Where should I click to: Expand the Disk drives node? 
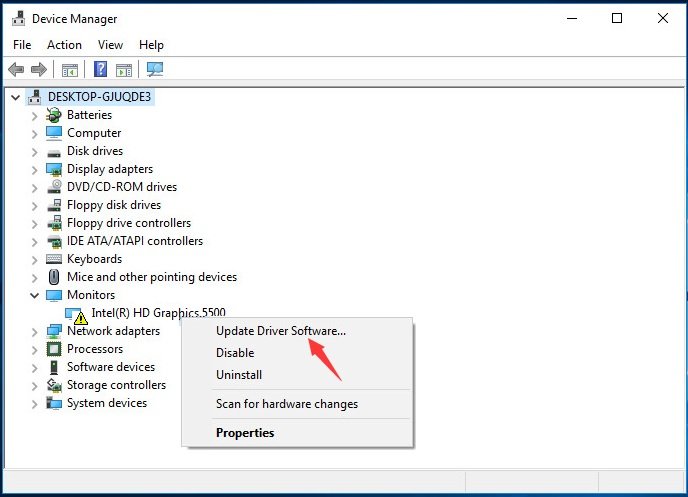[x=35, y=152]
